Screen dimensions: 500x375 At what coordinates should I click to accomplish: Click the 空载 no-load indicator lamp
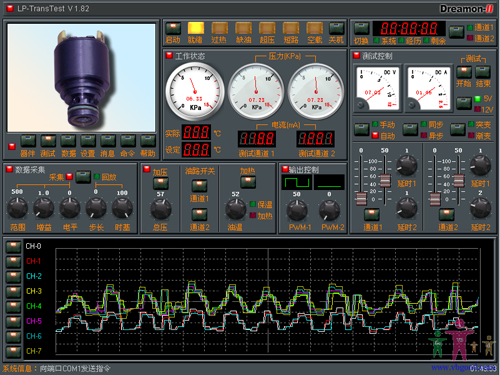click(315, 28)
